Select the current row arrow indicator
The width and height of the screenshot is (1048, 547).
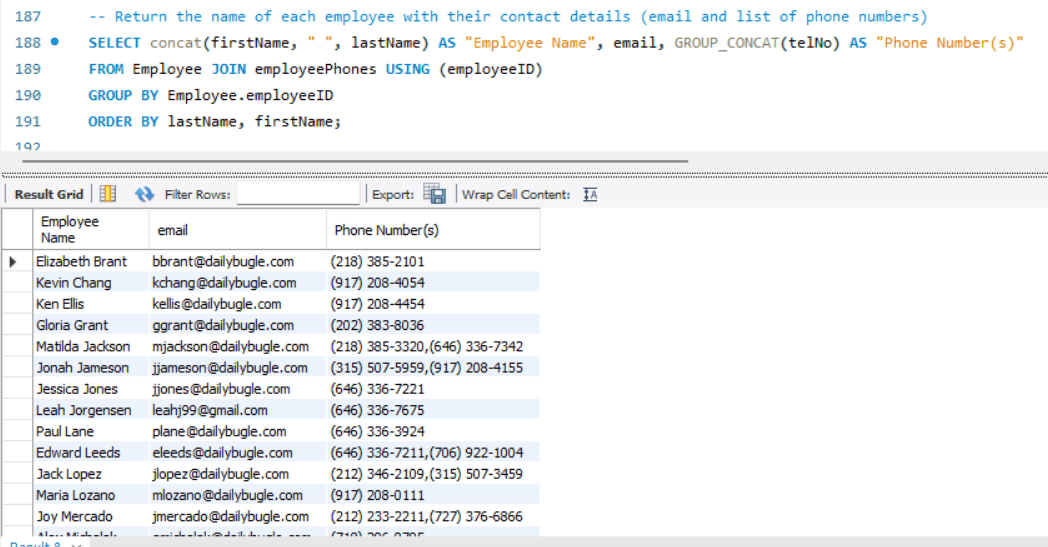click(13, 261)
